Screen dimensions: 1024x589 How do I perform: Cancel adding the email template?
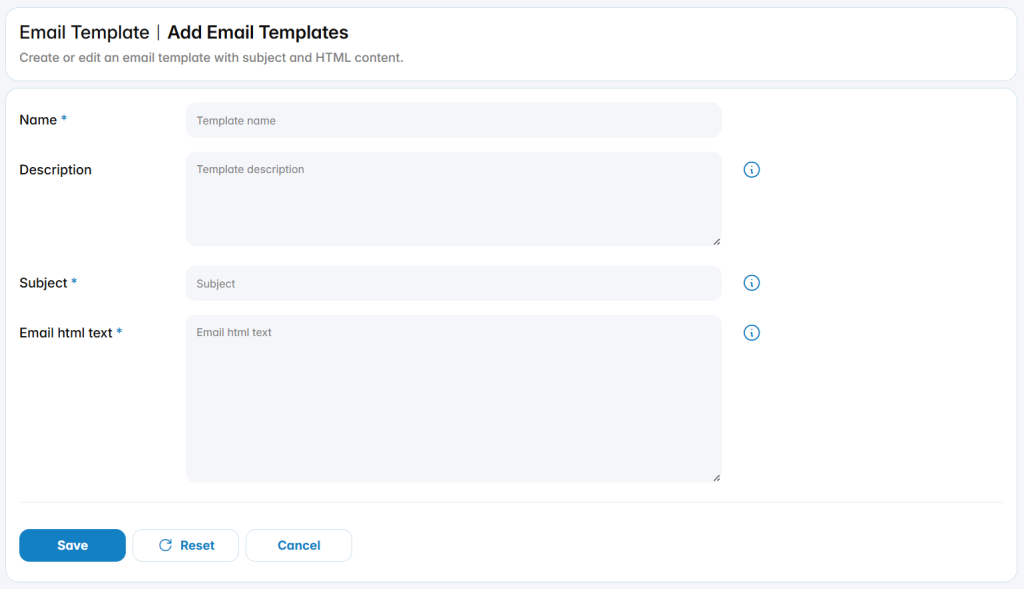point(298,545)
